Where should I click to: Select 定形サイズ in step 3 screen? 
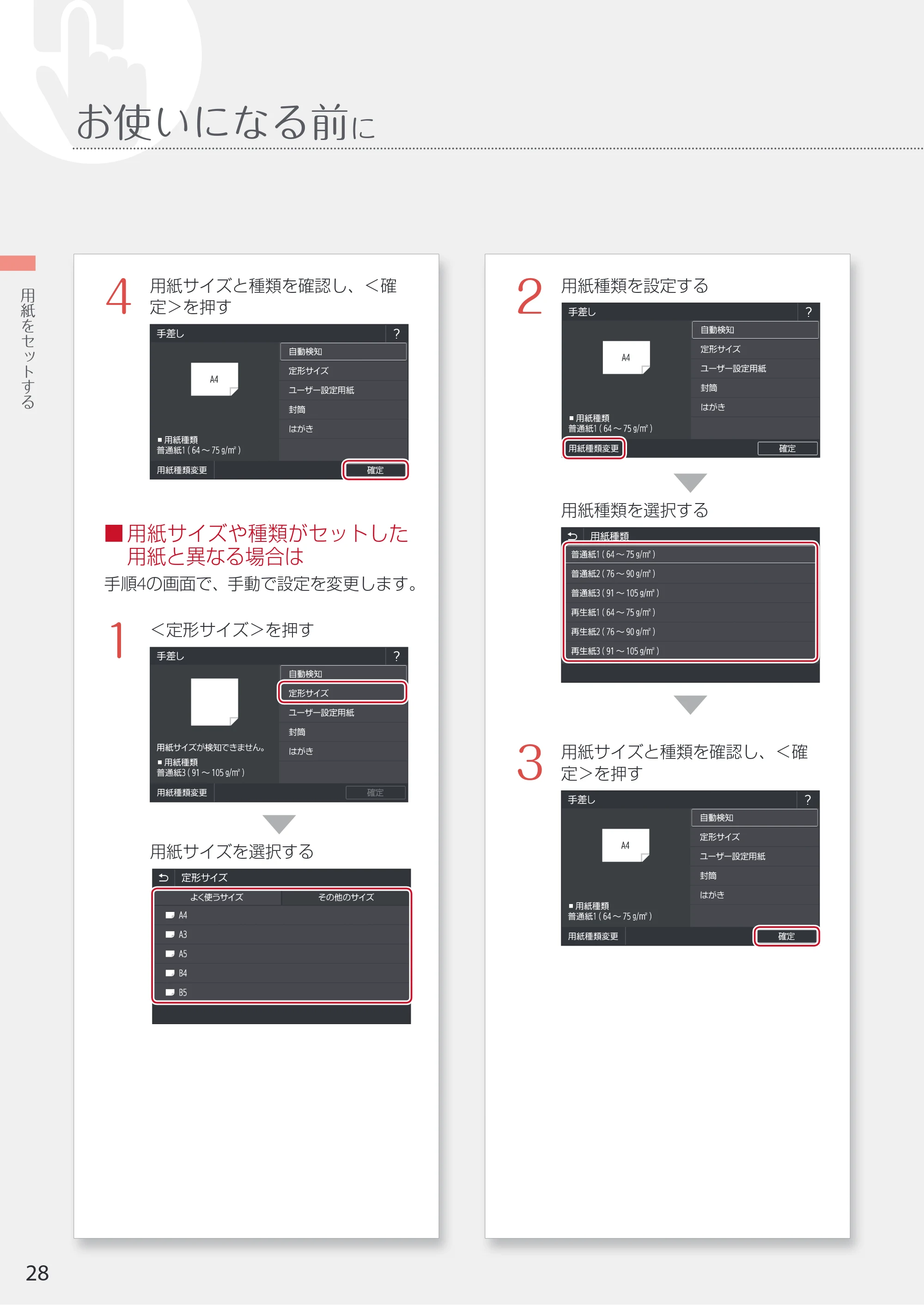point(754,838)
